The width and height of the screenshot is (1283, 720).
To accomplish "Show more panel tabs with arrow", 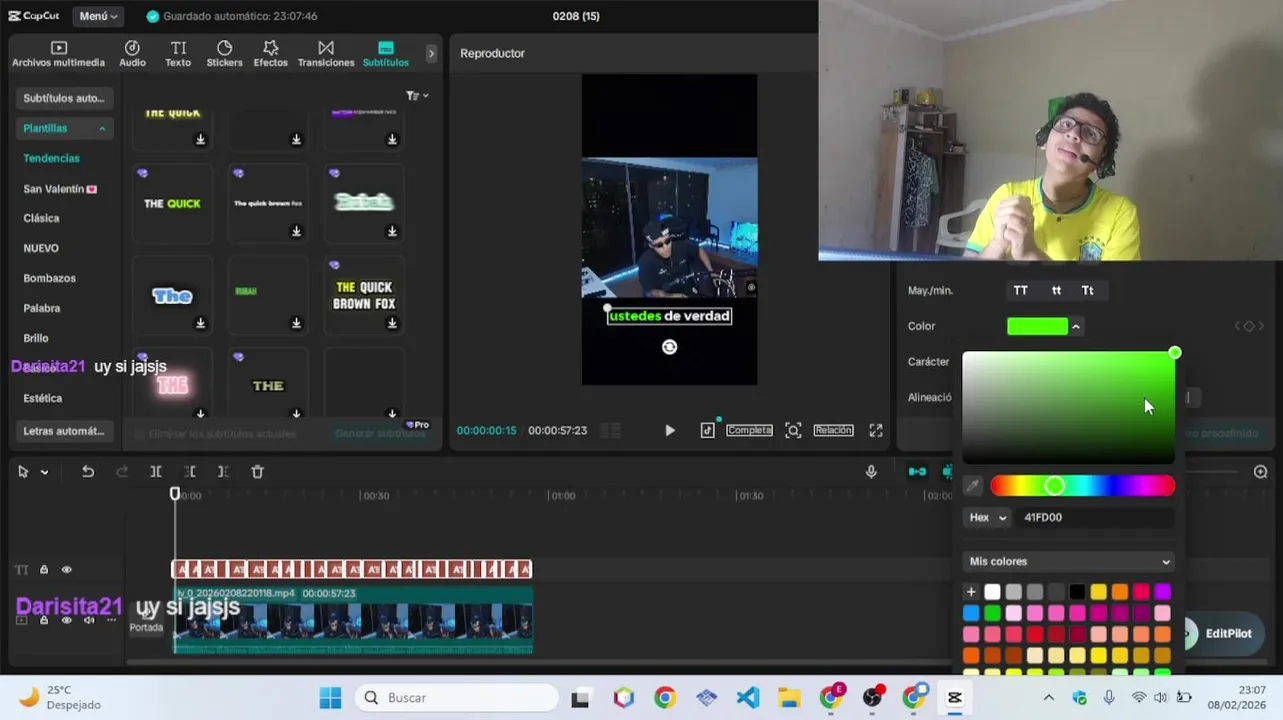I will [x=431, y=54].
